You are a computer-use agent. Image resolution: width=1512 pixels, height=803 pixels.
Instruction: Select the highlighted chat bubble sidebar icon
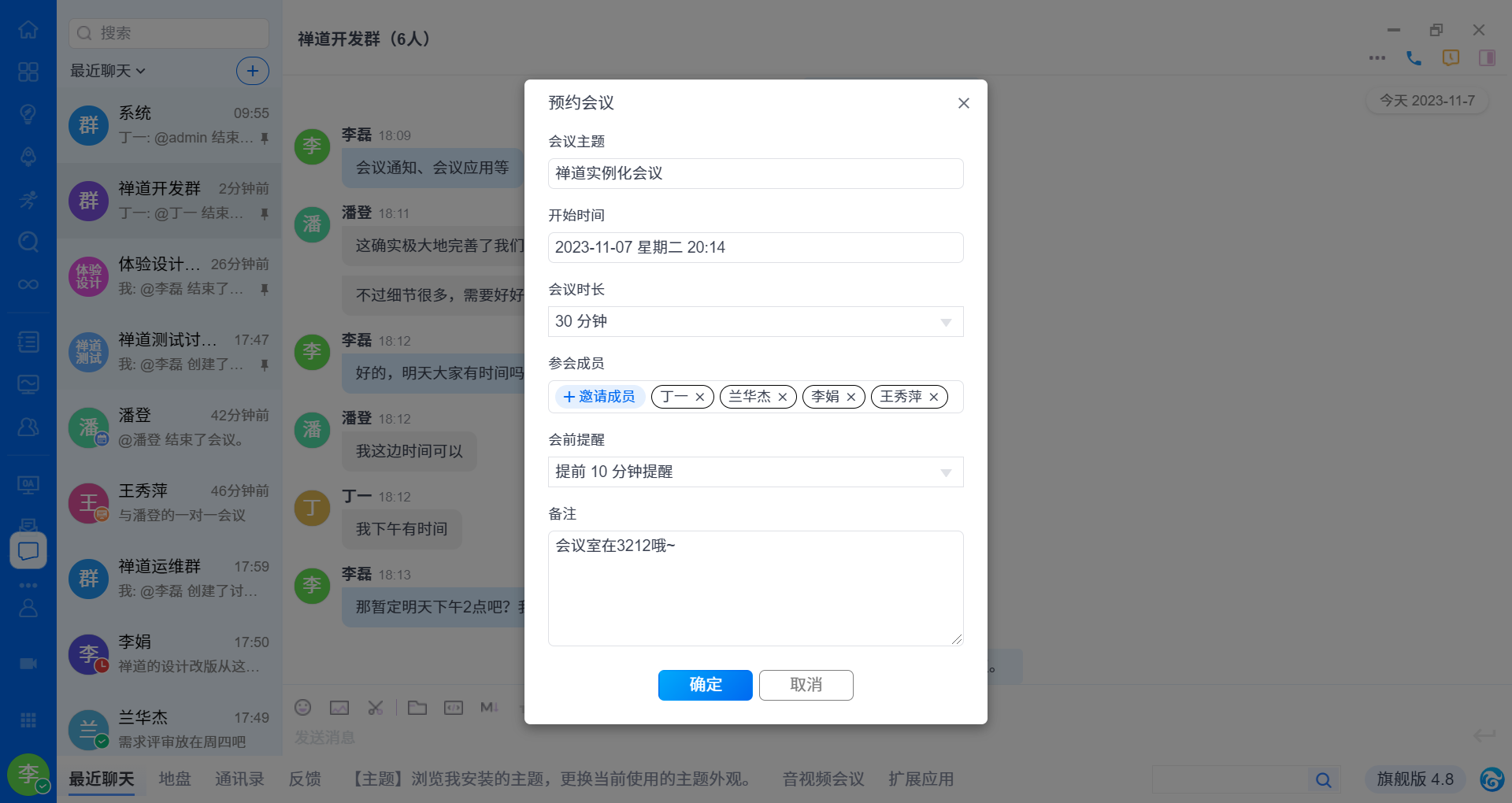tap(28, 550)
